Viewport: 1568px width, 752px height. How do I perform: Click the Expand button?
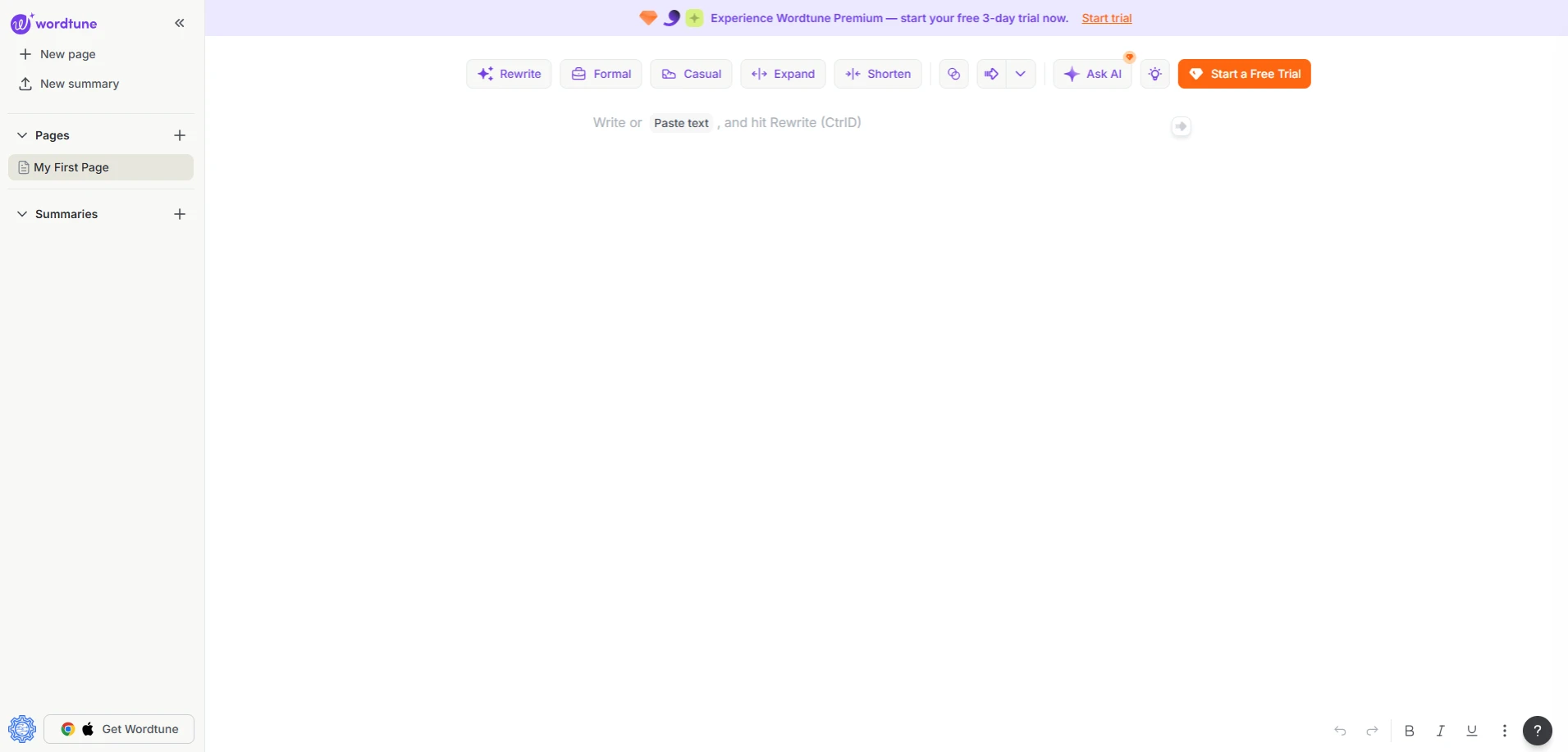click(x=783, y=74)
